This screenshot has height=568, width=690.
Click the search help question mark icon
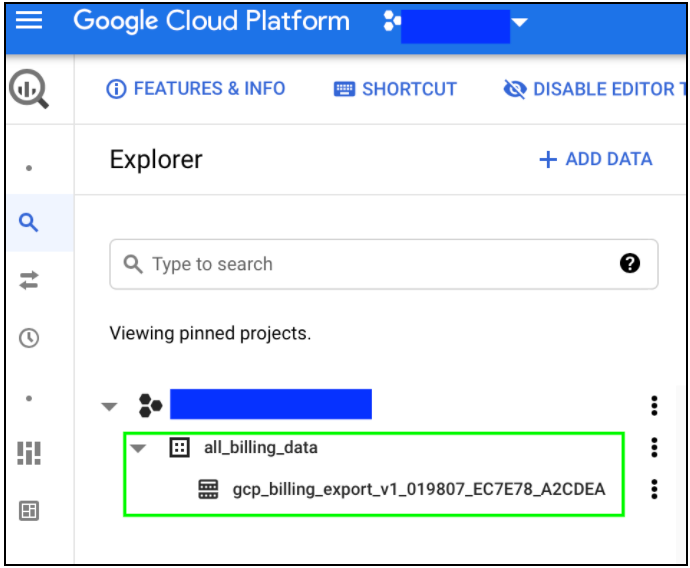(x=630, y=264)
